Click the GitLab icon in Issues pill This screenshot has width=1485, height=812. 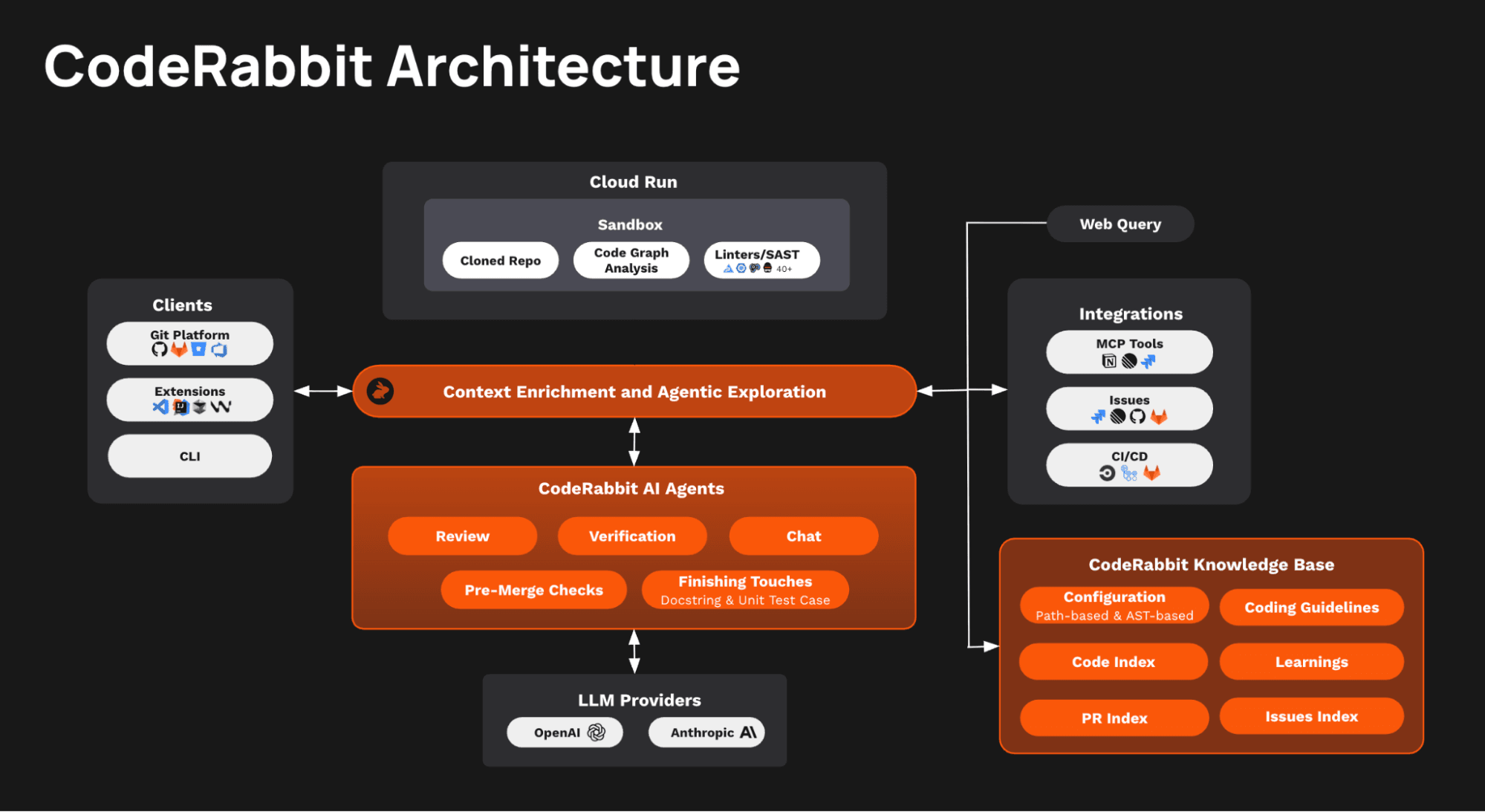1159,417
